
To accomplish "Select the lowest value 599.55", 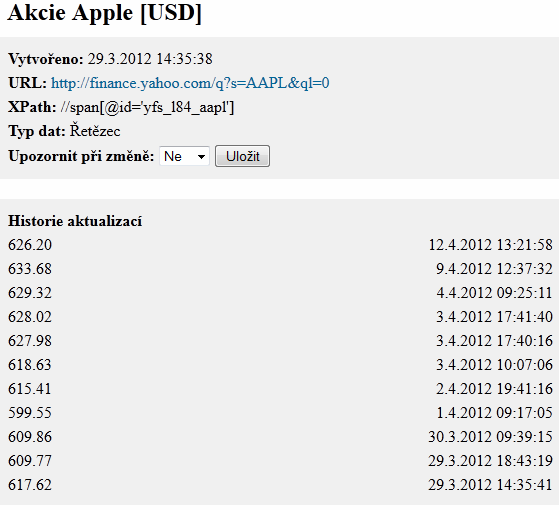I will (x=30, y=413).
